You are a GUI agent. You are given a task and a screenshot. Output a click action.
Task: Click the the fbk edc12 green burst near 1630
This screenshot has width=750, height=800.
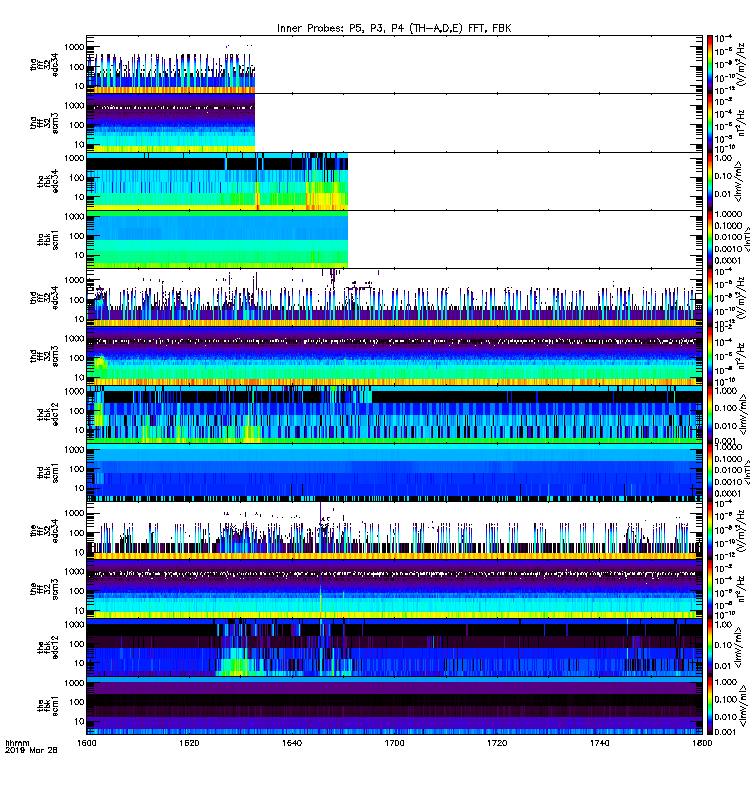click(x=236, y=665)
